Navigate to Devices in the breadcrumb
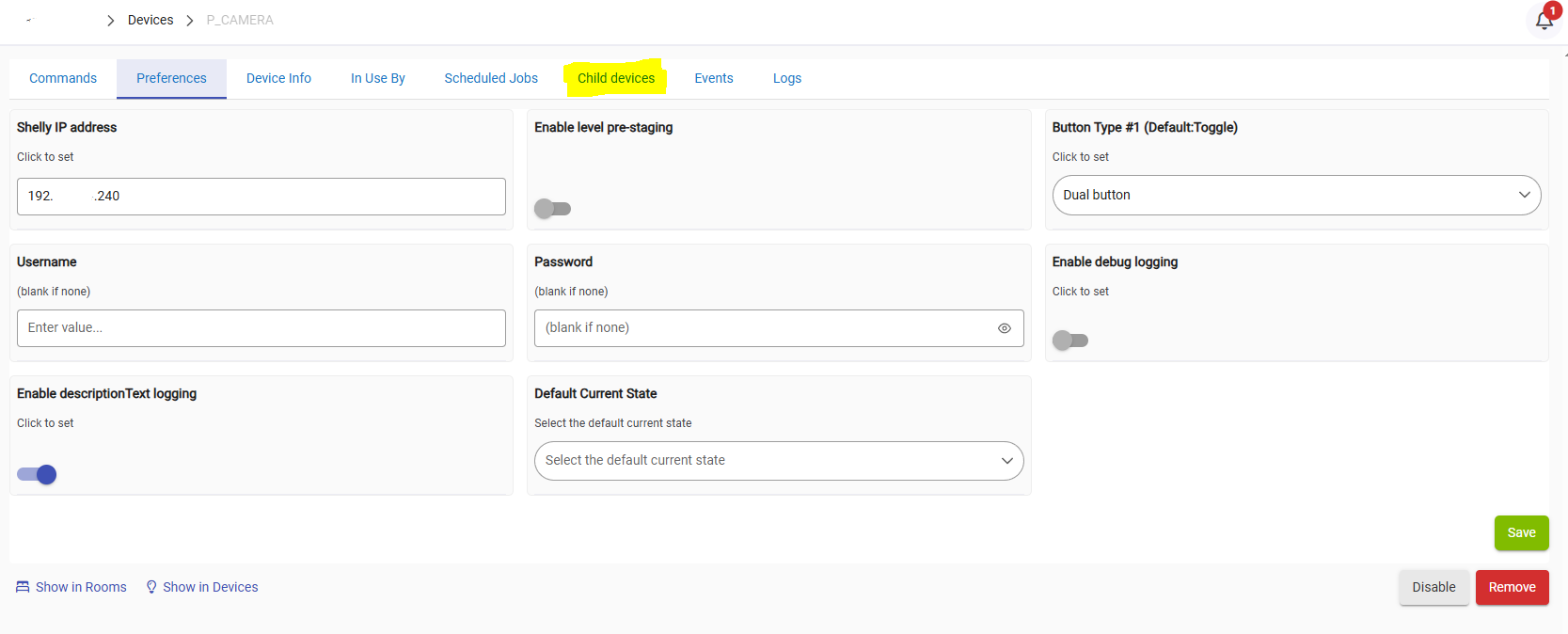The image size is (1568, 634). point(150,20)
